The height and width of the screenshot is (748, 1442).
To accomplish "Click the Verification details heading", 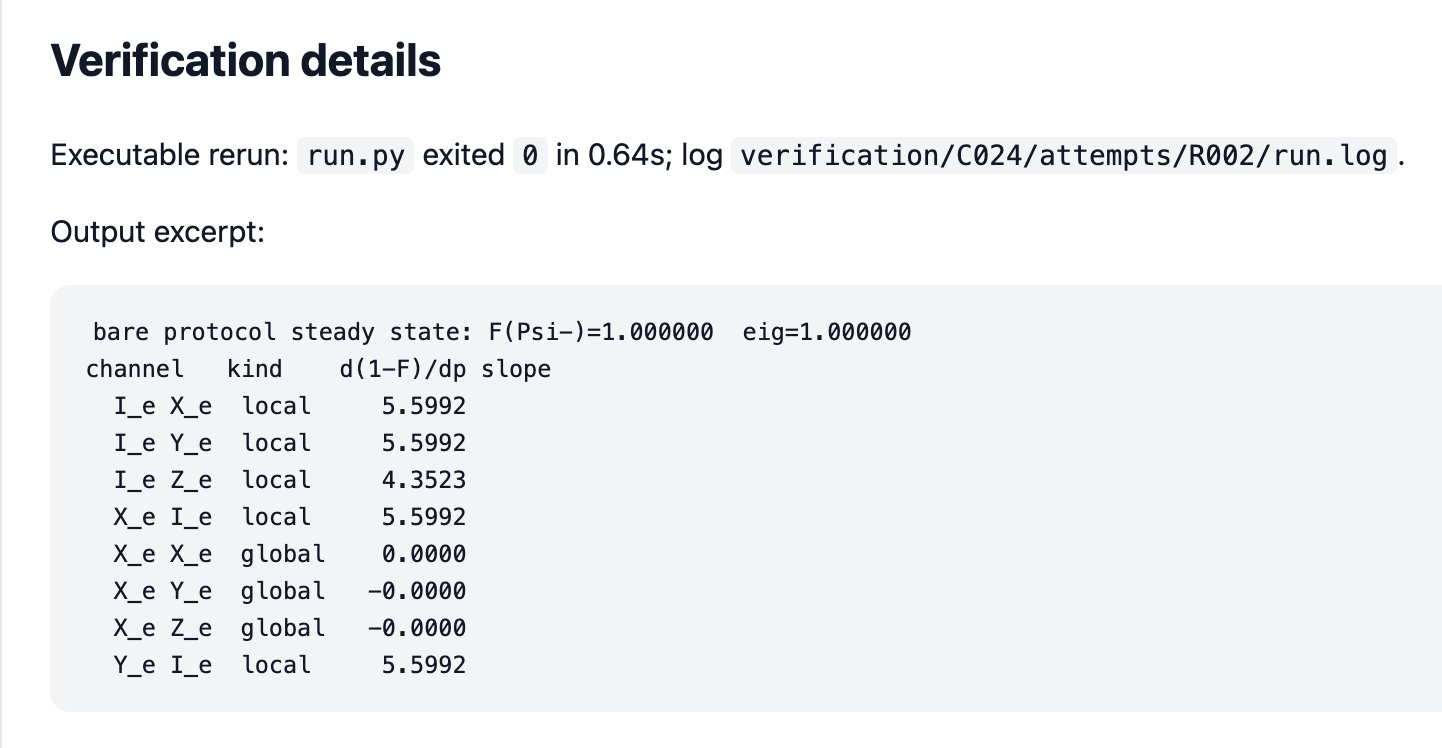I will pyautogui.click(x=246, y=61).
